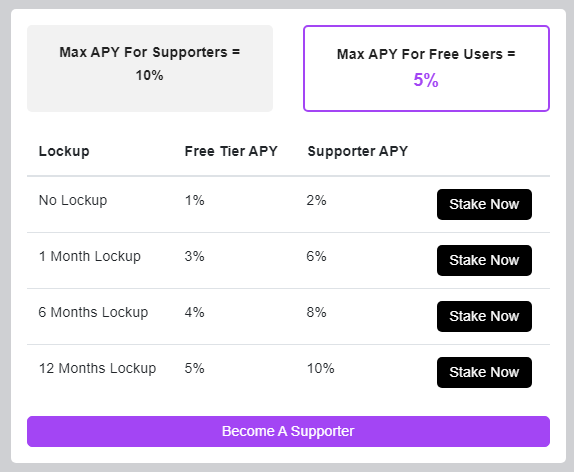The width and height of the screenshot is (574, 472).
Task: Click the 8% supporter APY value
Action: (316, 312)
